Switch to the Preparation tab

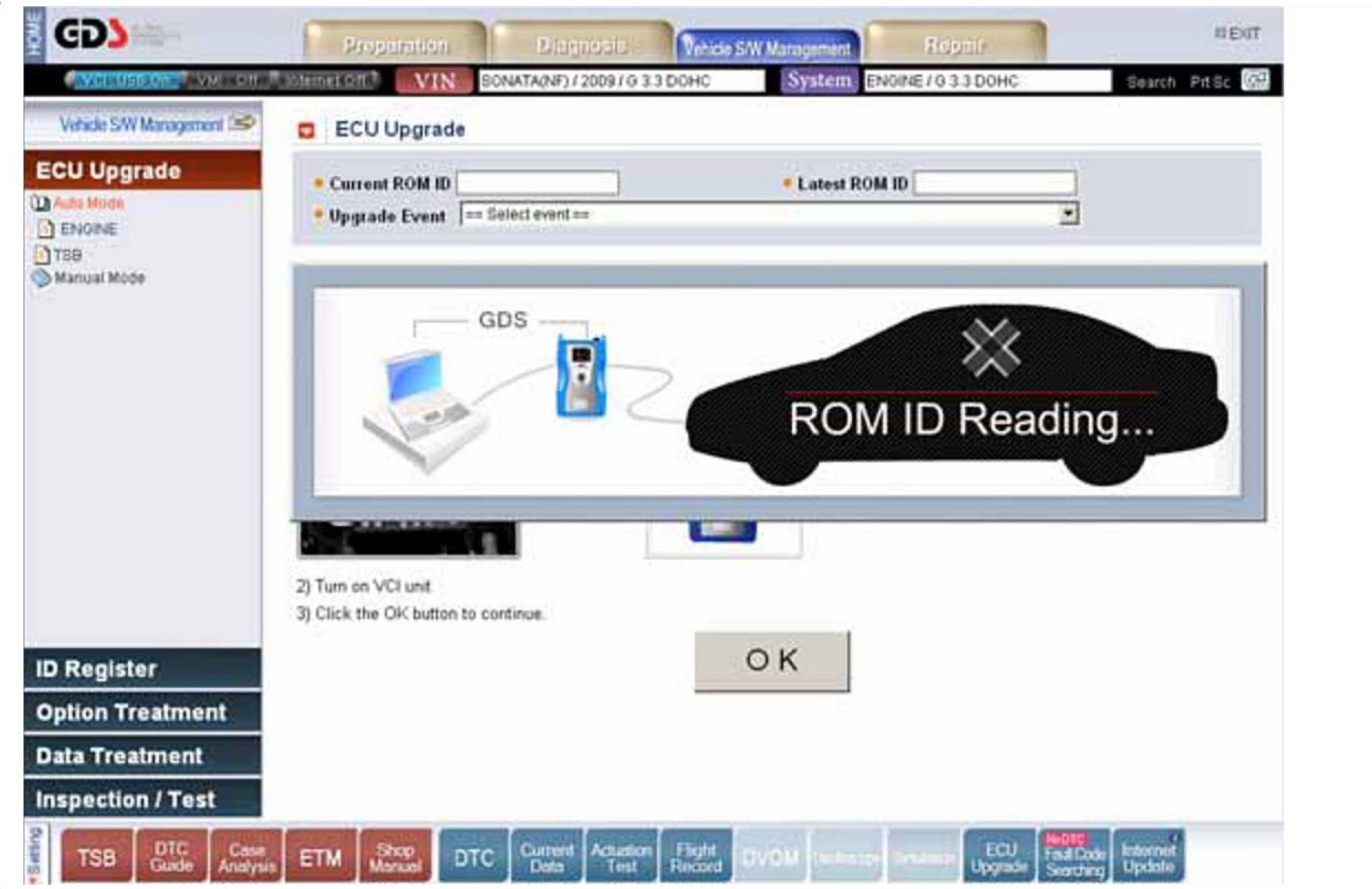tap(395, 45)
